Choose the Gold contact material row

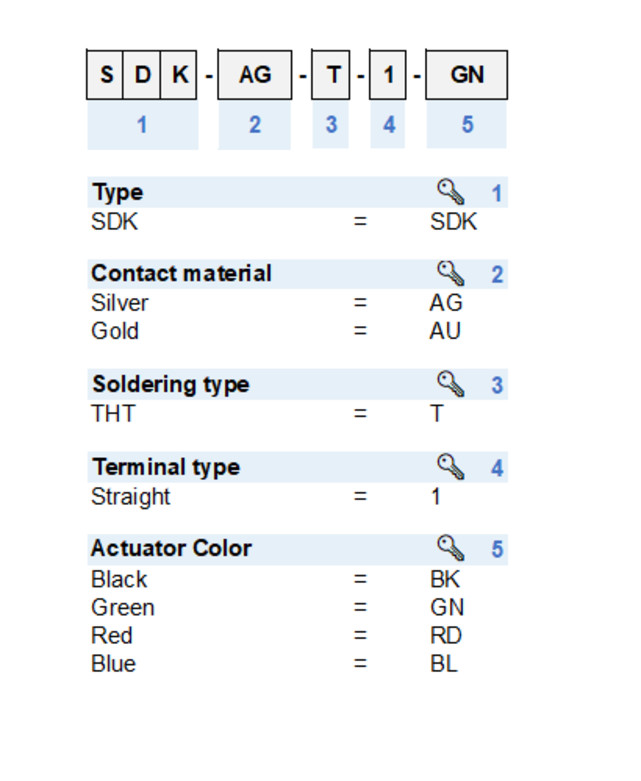[115, 331]
